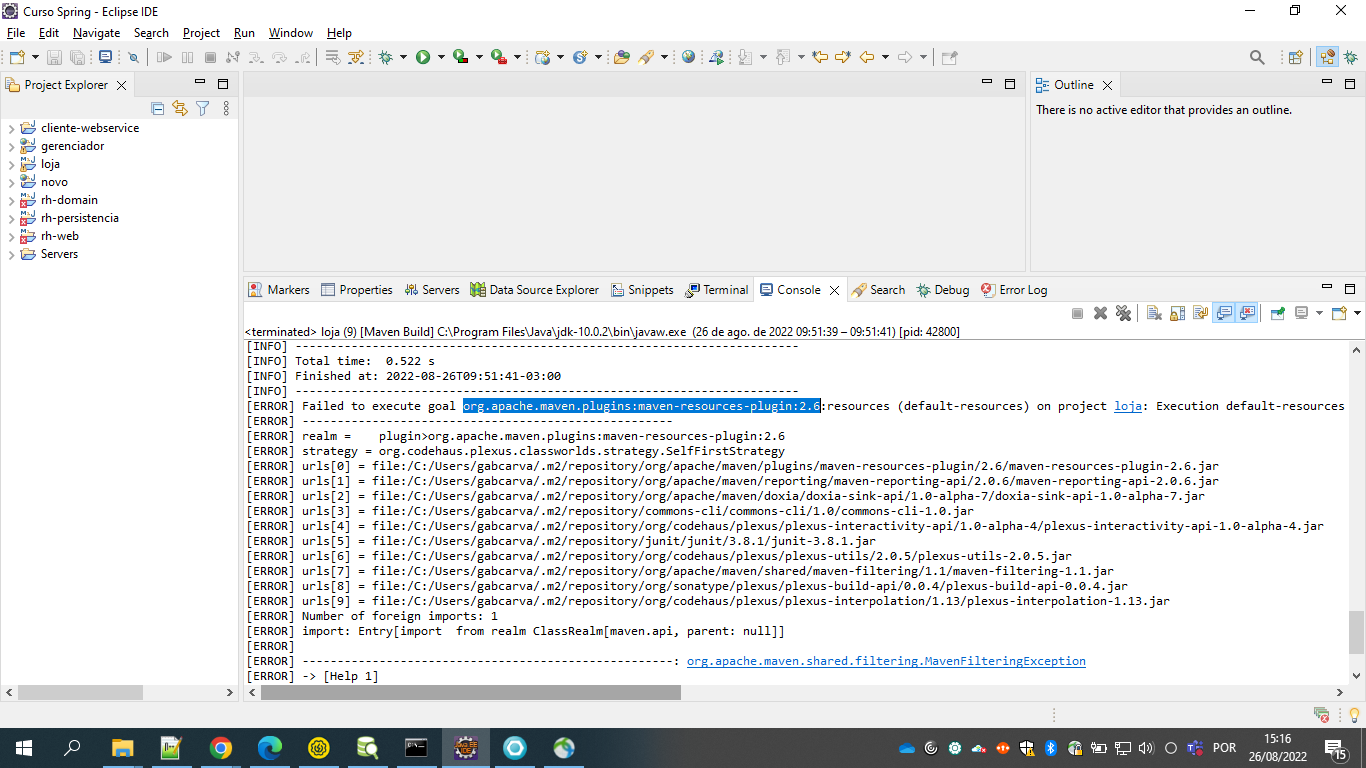Click the toolbar search magnifier icon
Image resolution: width=1366 pixels, height=768 pixels.
pyautogui.click(x=1257, y=58)
